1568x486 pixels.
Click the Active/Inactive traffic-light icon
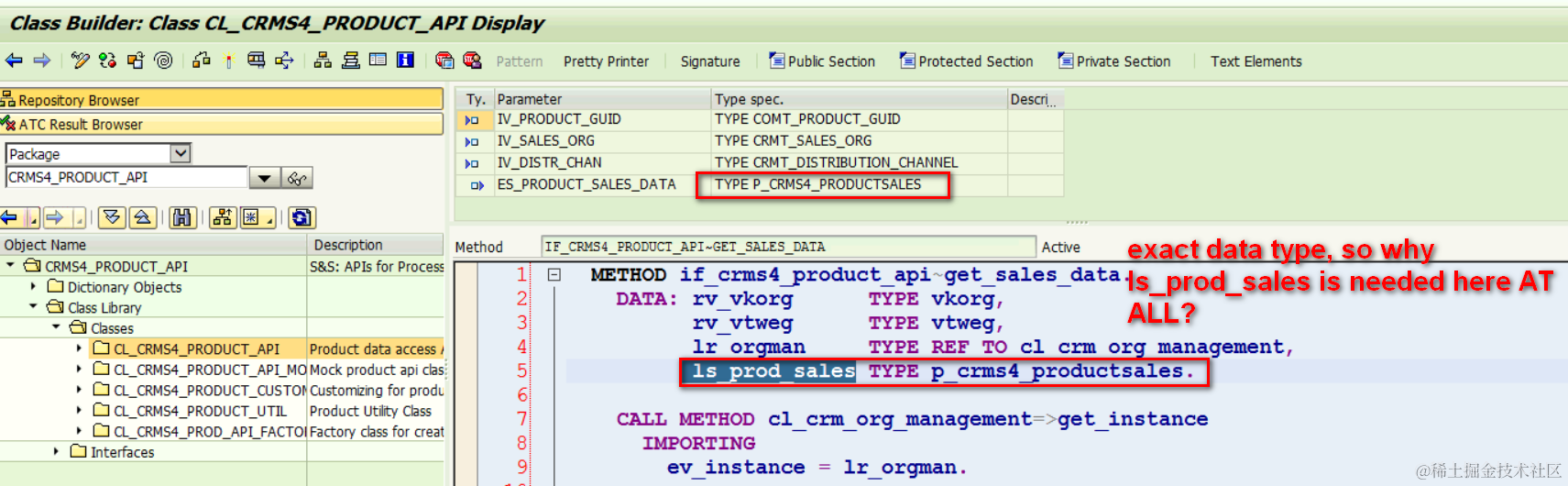tap(107, 61)
